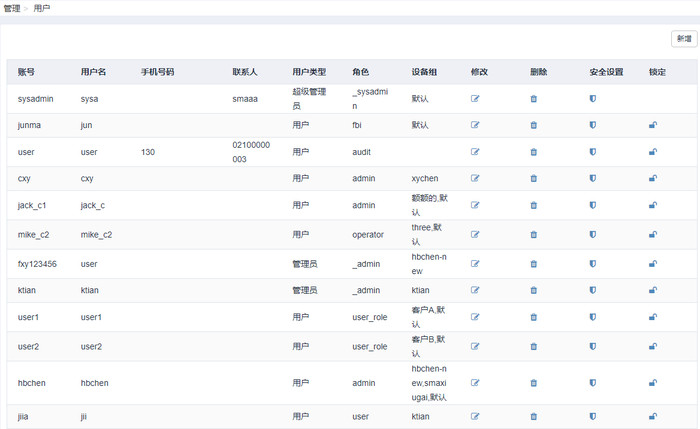
Task: Toggle lock for junma account
Action: click(x=653, y=125)
